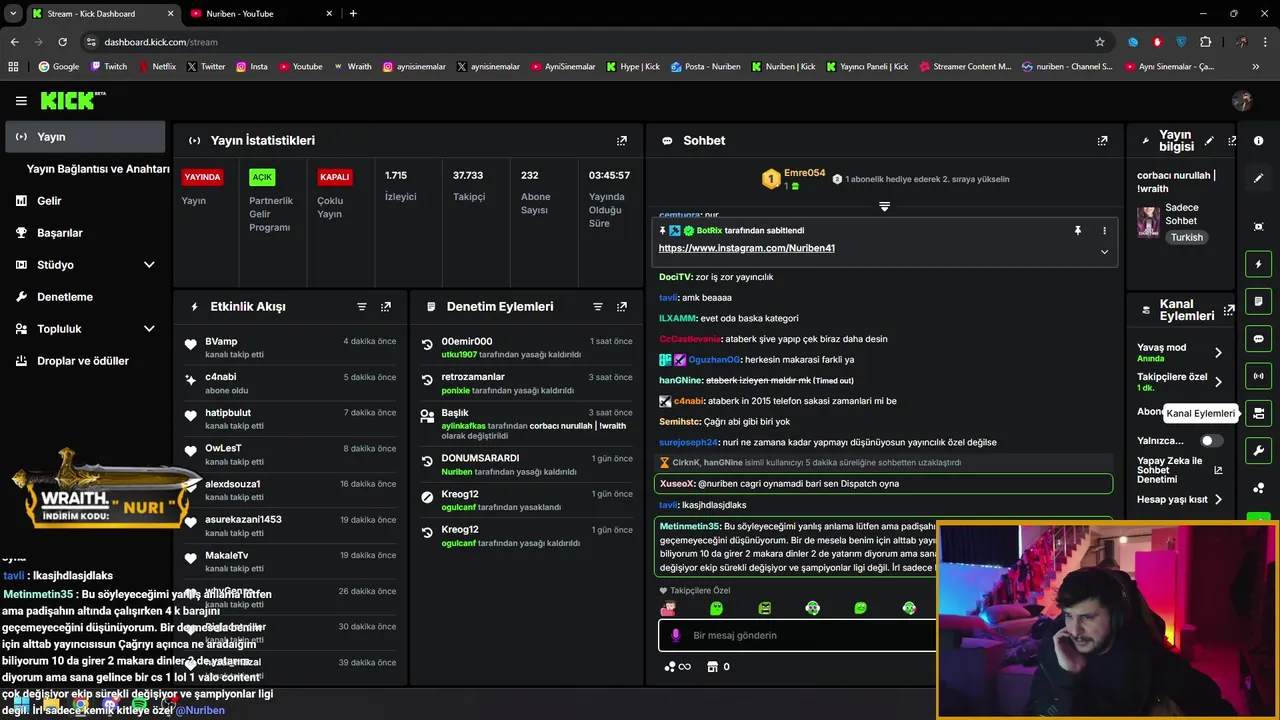
Task: Open the stream info icon in right rail
Action: click(1258, 141)
